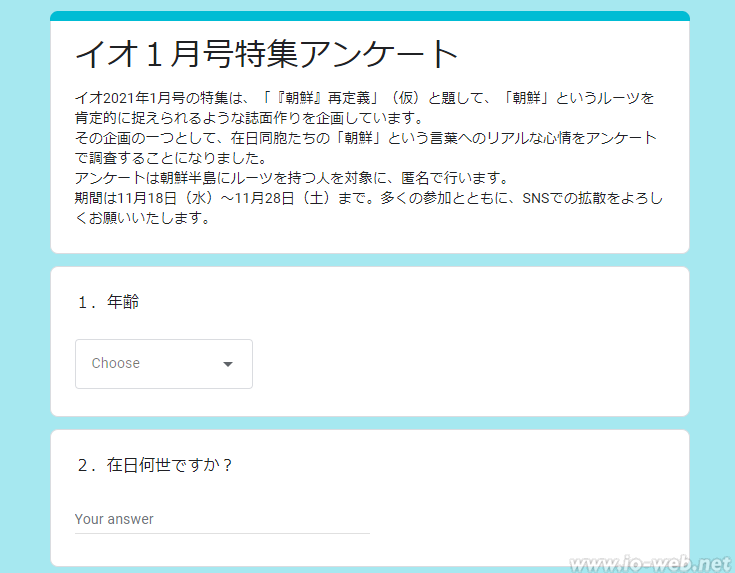Open the age 'Choose' dropdown
This screenshot has width=735, height=573.
pos(164,364)
